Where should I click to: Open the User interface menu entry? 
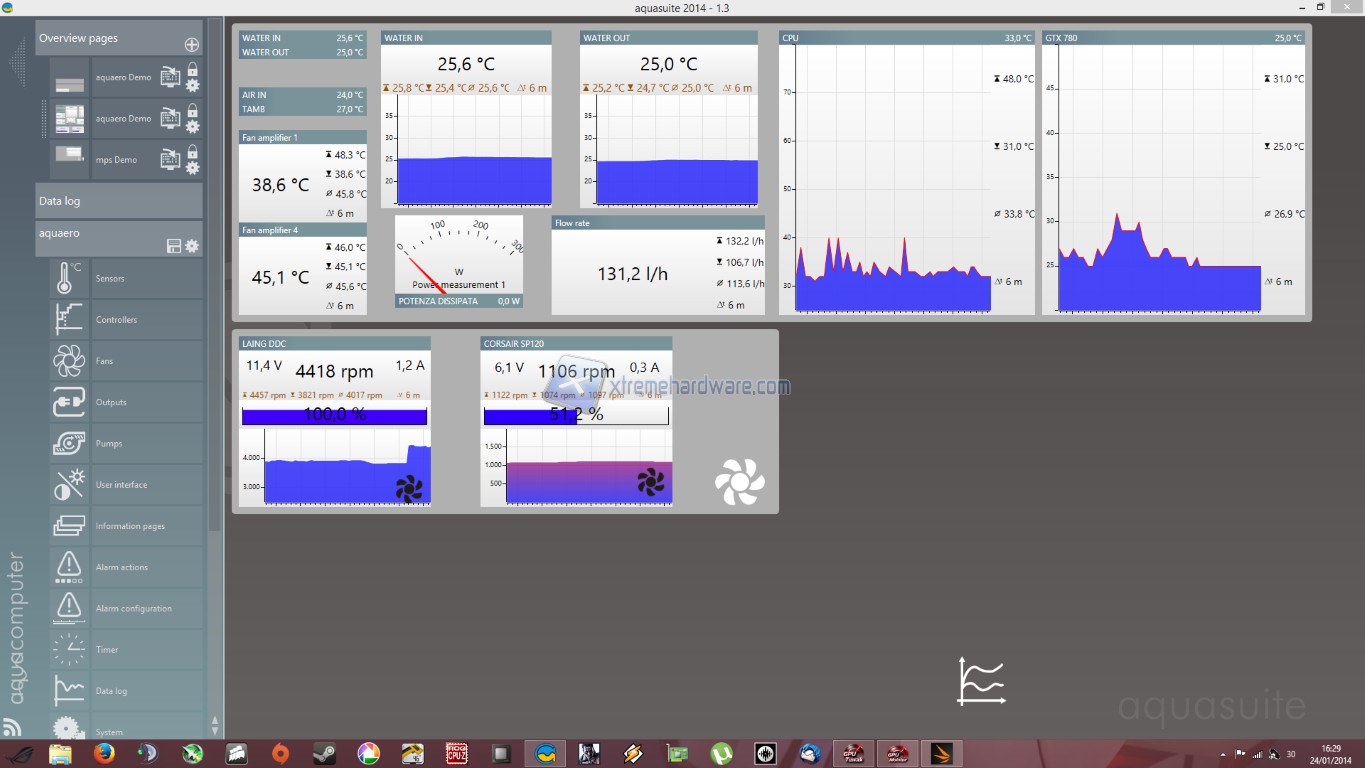pos(121,485)
